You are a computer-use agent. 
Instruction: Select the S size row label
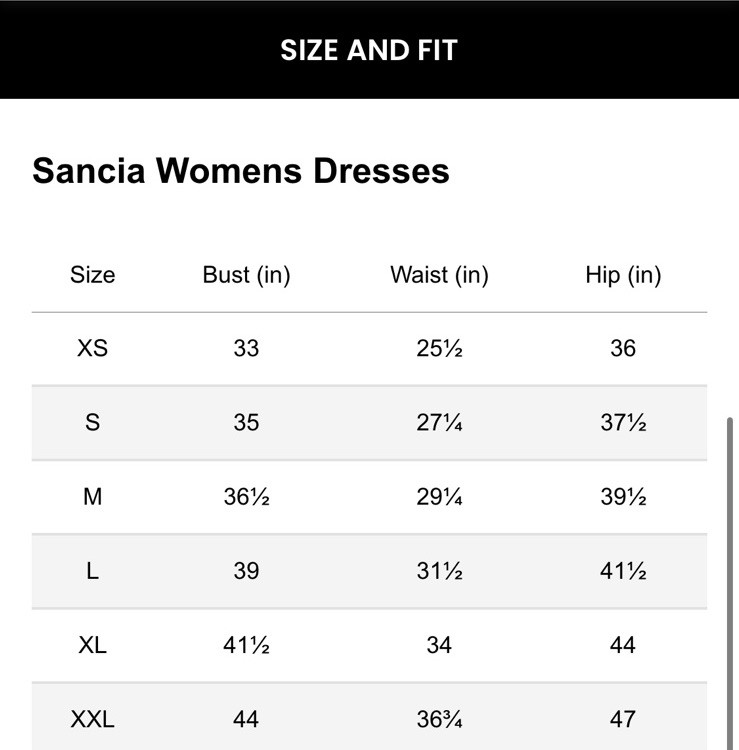click(92, 422)
